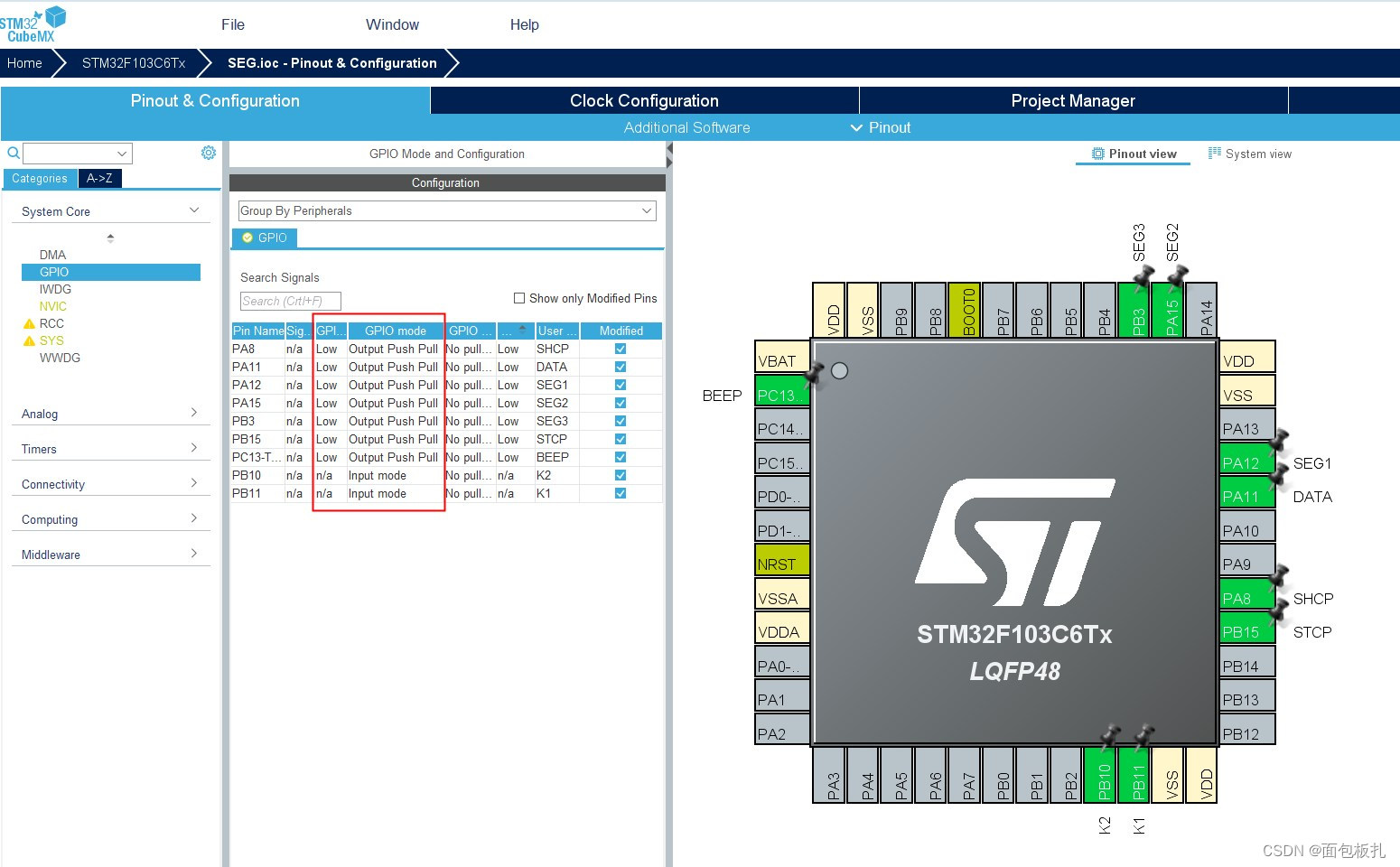Click the Categories tab

tap(40, 178)
